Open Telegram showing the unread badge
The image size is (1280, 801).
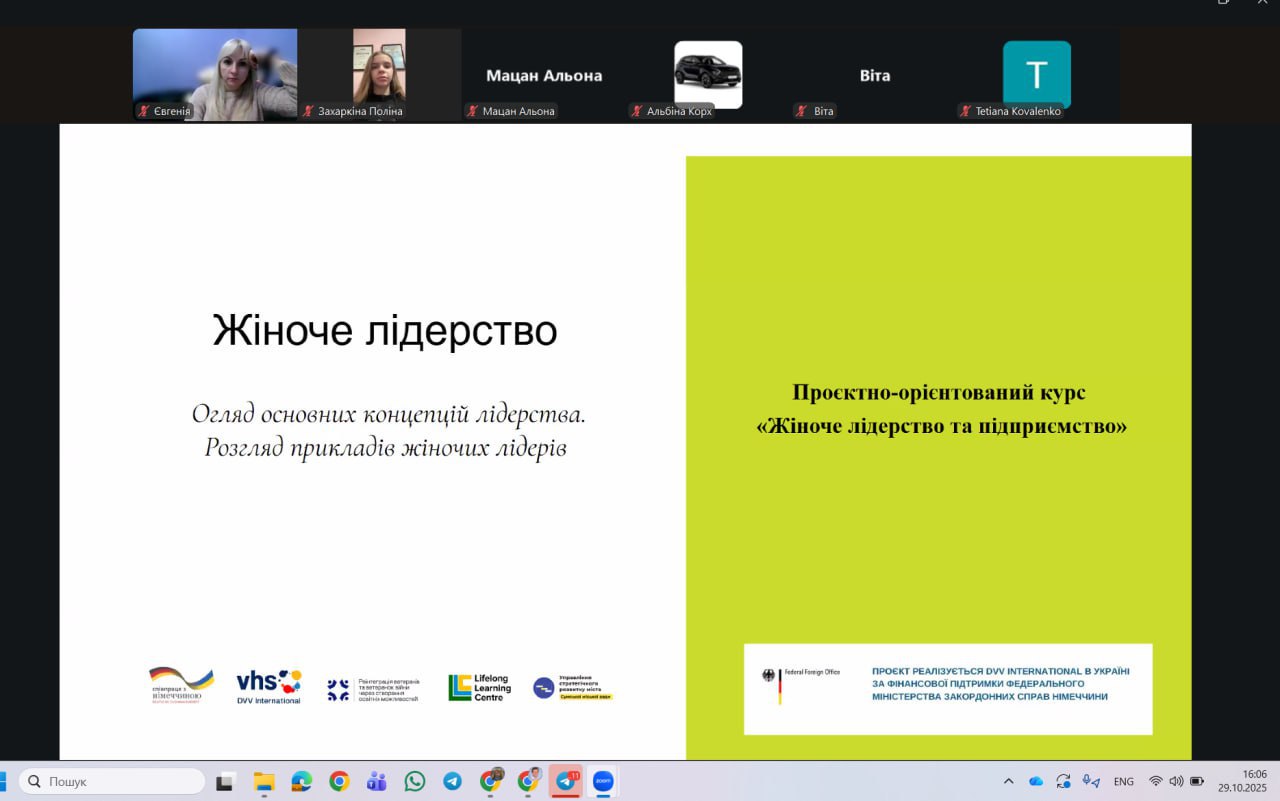click(x=566, y=782)
